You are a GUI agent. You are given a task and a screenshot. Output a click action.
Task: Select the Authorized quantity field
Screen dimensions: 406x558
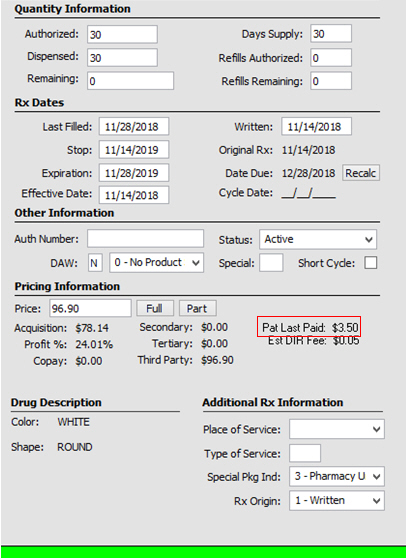pyautogui.click(x=122, y=35)
